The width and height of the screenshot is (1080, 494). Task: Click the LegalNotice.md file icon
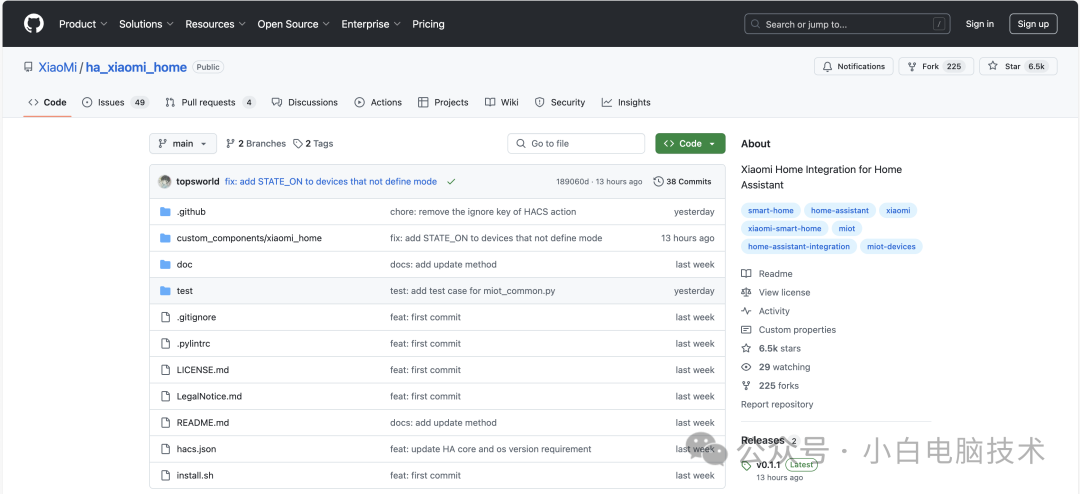point(165,396)
